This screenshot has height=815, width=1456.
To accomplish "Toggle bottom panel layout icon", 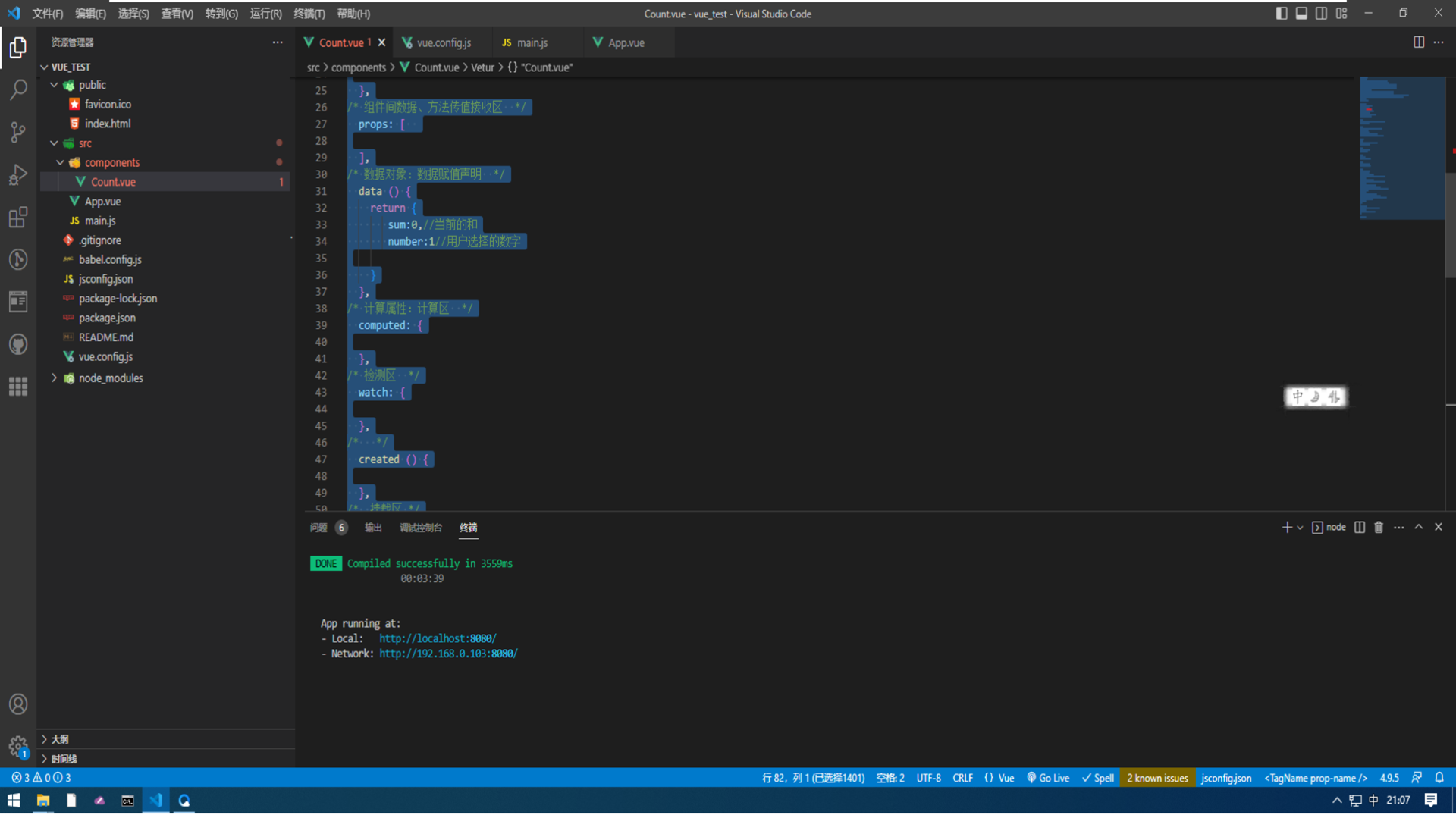I will (x=1301, y=14).
